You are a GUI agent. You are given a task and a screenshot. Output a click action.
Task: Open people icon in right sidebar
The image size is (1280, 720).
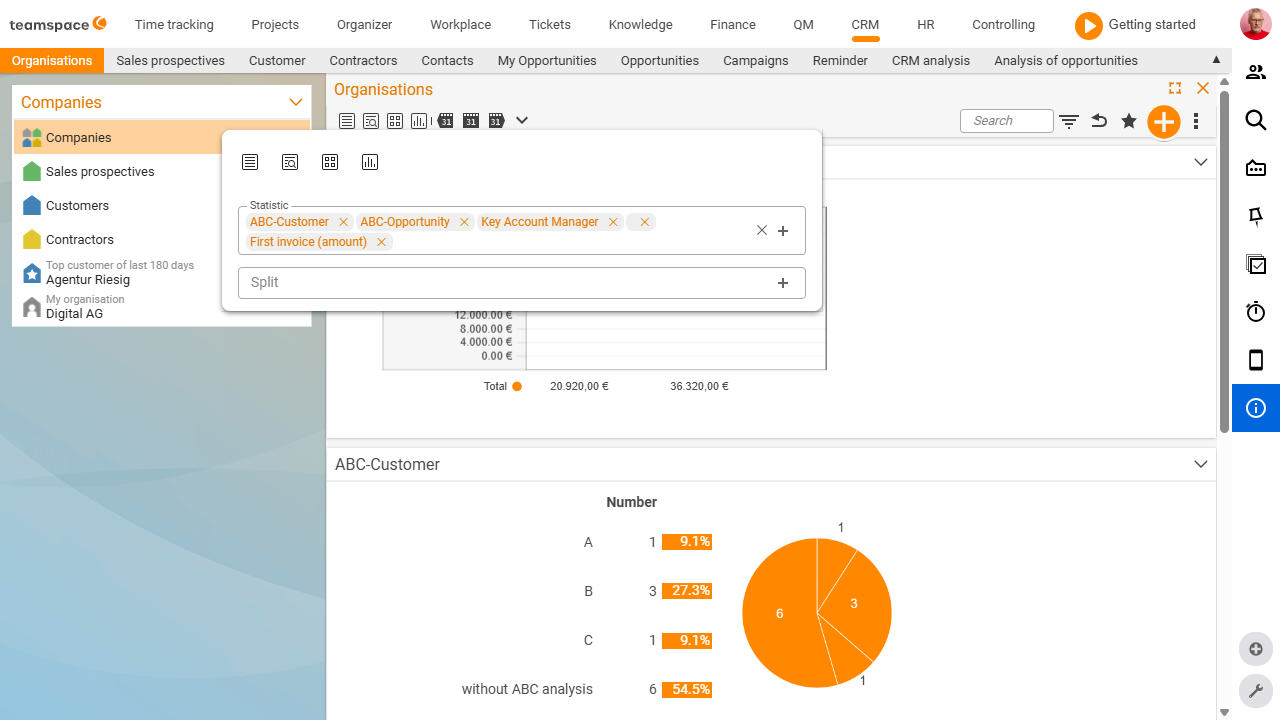tap(1256, 72)
